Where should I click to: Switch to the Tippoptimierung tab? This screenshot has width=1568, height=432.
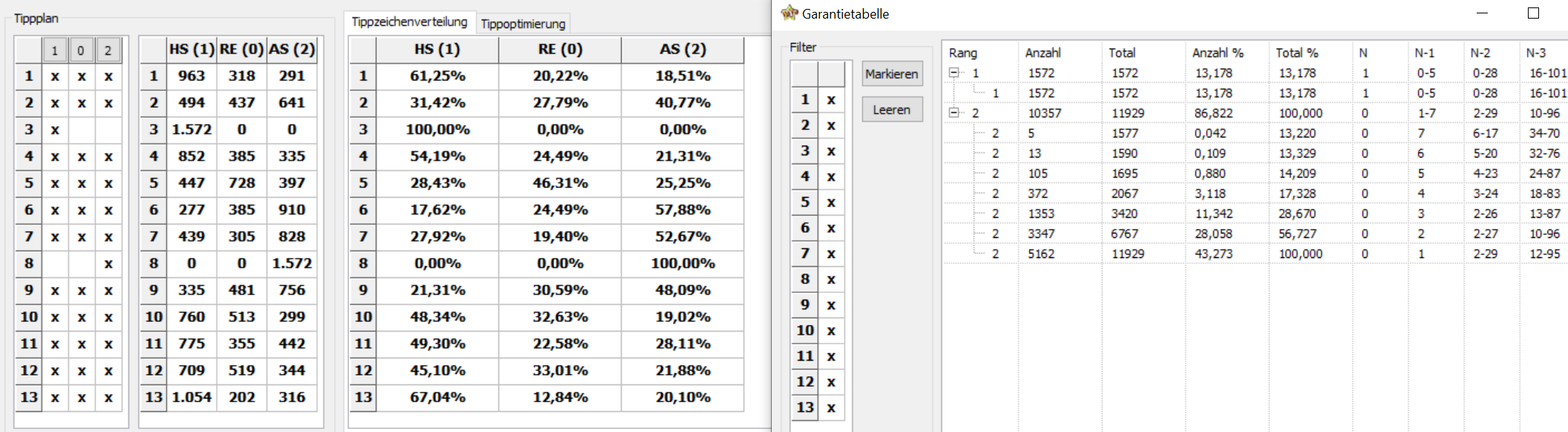pos(523,24)
